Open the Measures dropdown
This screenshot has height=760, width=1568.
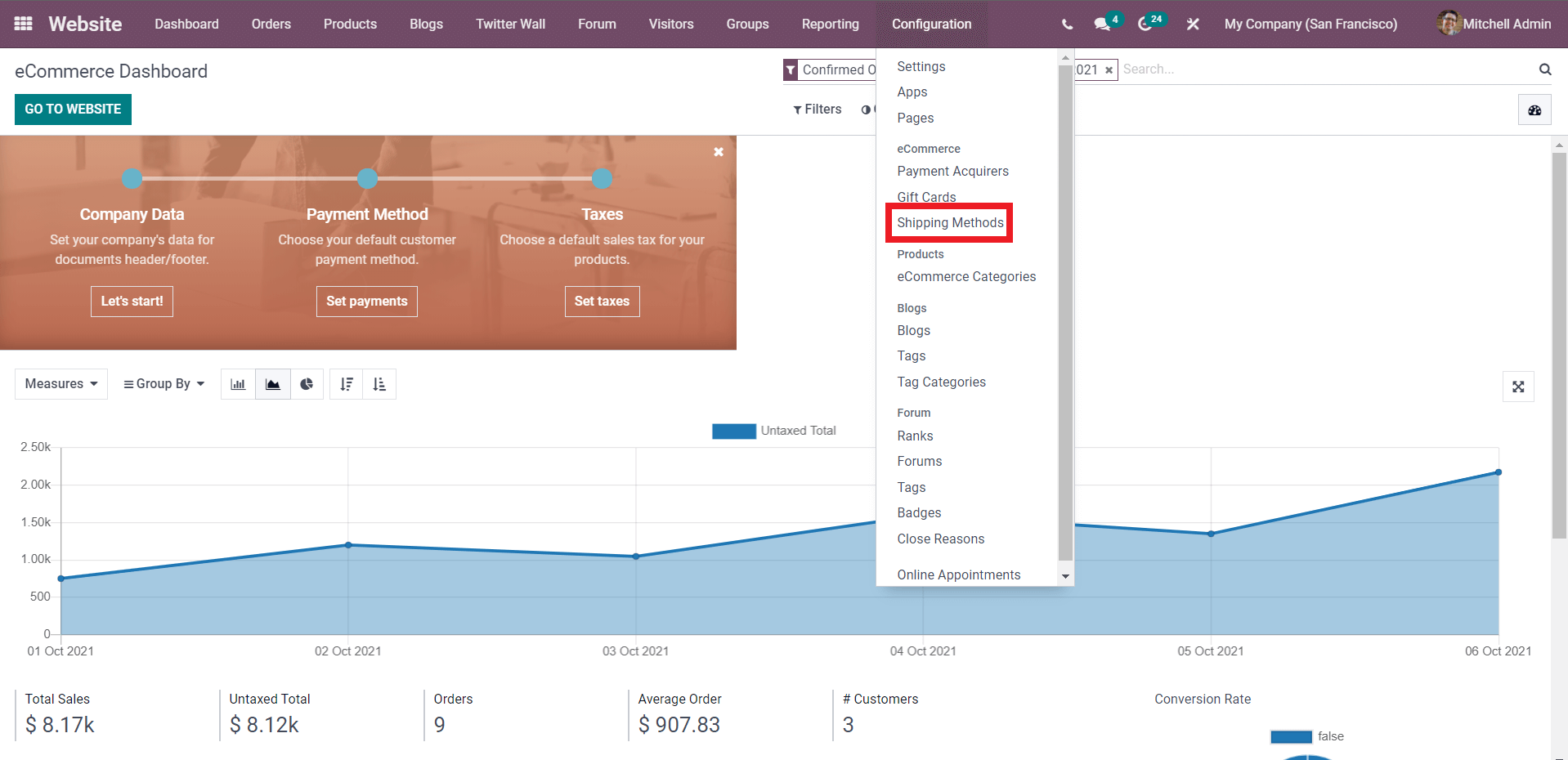point(60,383)
